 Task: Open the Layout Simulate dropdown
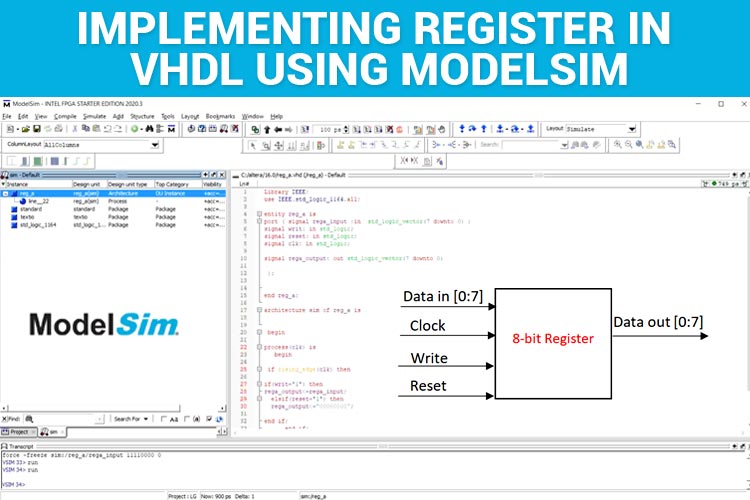[632, 129]
